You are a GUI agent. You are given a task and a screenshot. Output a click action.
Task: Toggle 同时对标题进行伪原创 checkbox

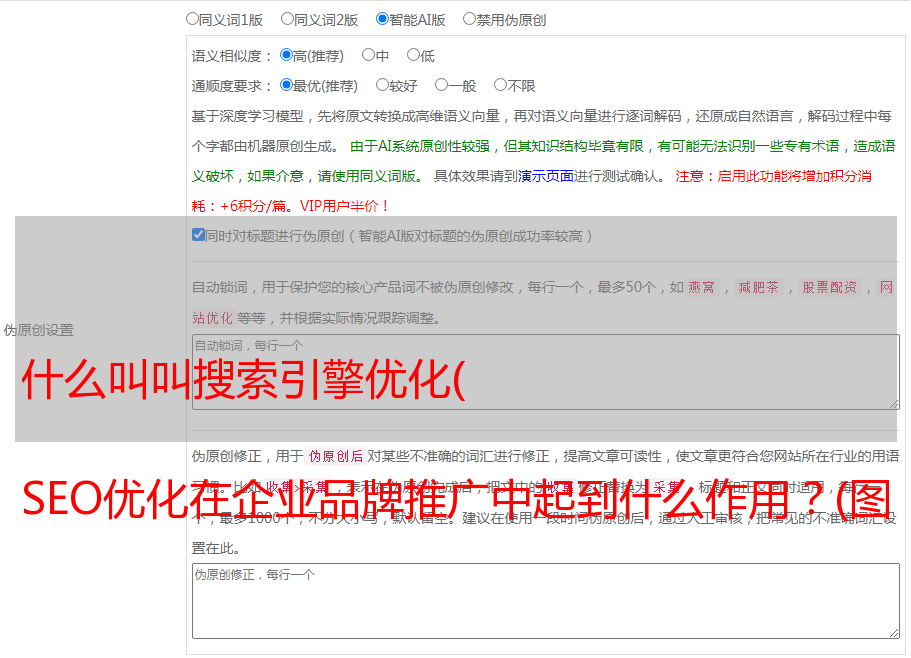pos(198,235)
